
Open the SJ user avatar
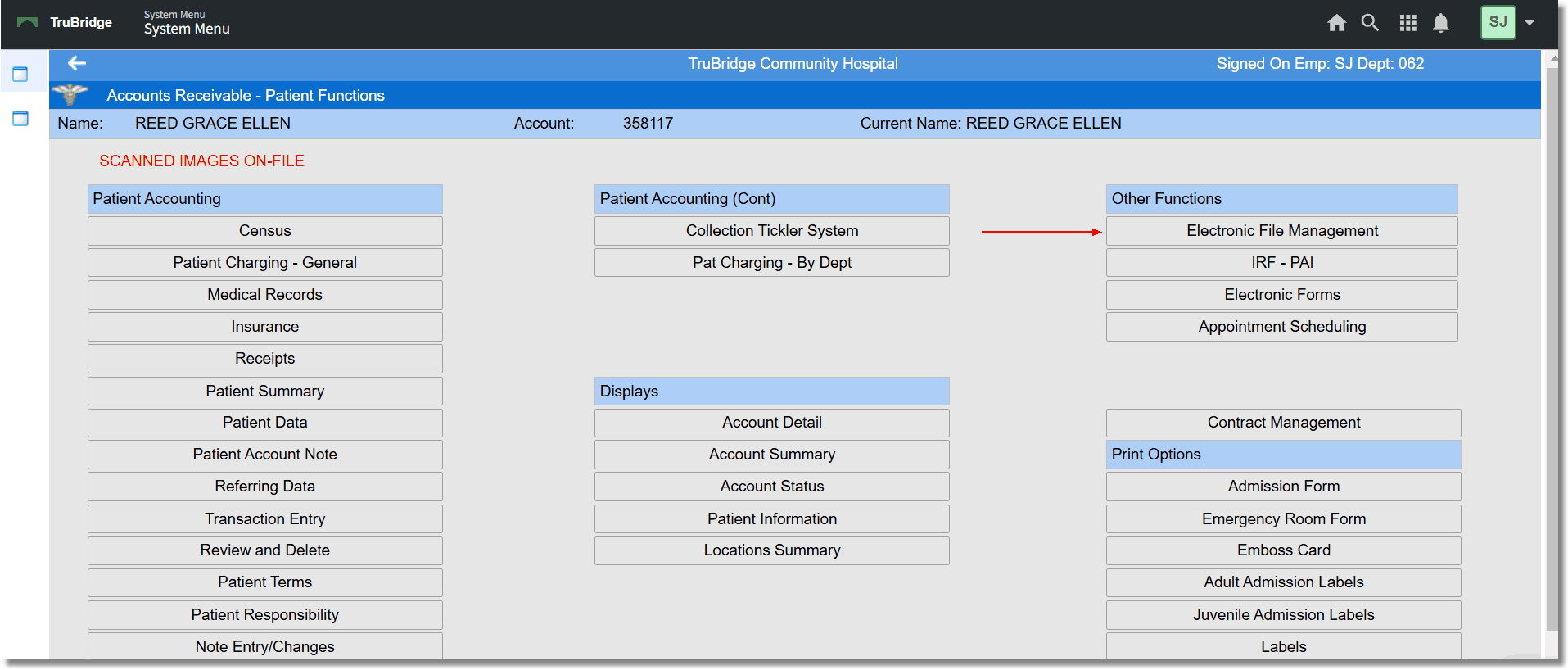tap(1498, 22)
